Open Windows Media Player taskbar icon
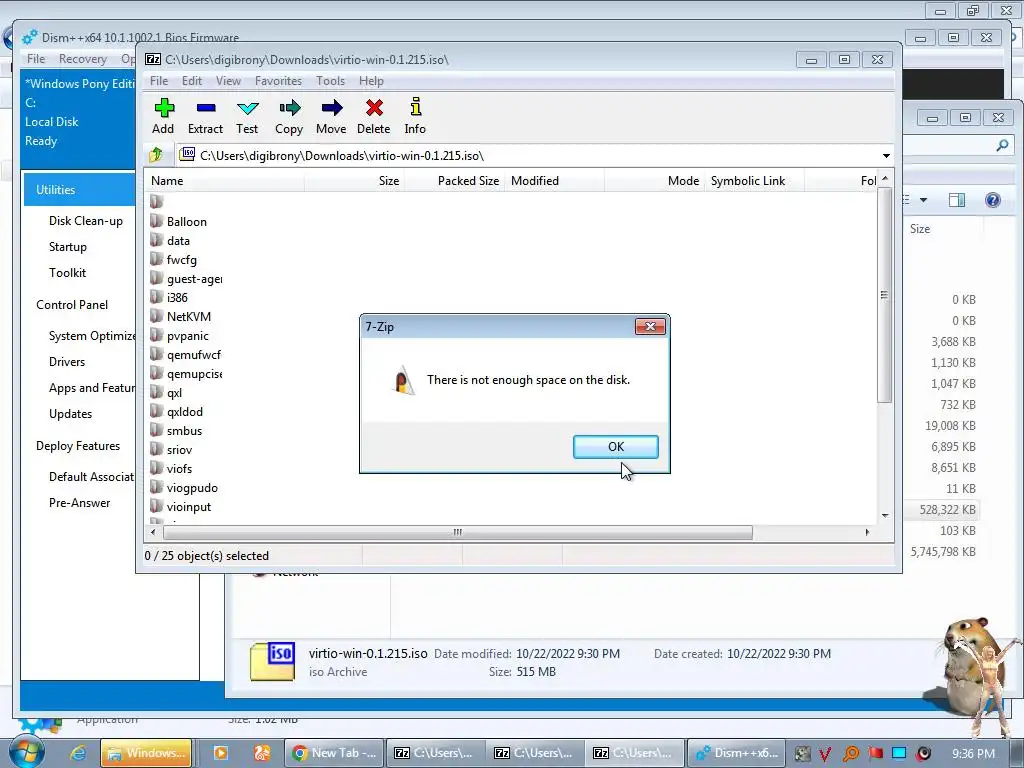Viewport: 1024px width, 768px height. coord(221,753)
